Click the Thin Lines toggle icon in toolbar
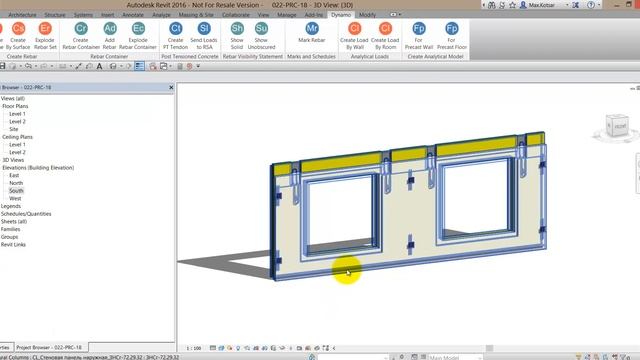This screenshot has height=360, width=640. pyautogui.click(x=140, y=66)
